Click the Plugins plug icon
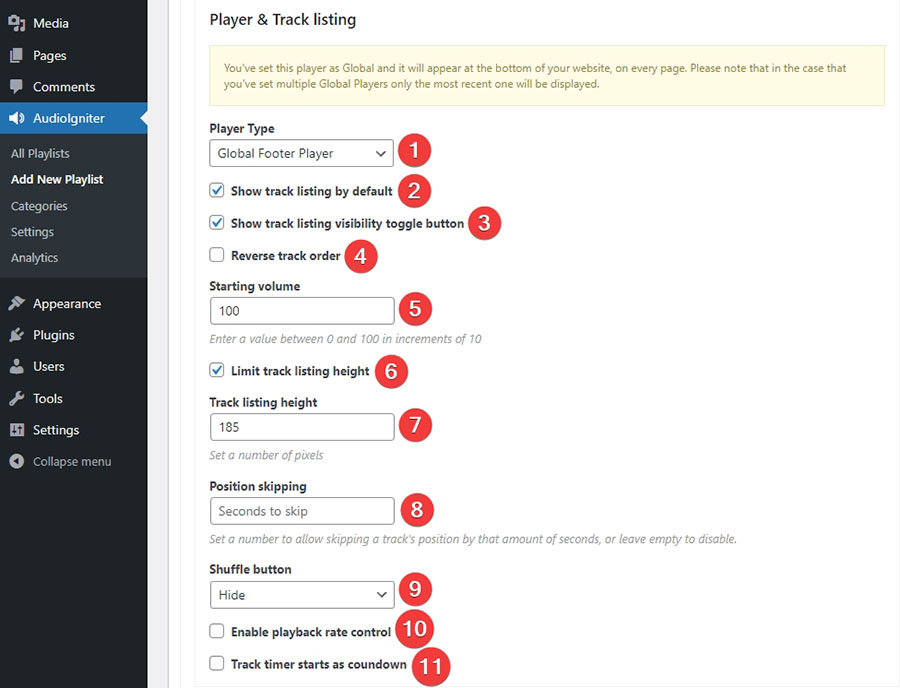Image resolution: width=900 pixels, height=688 pixels. point(17,335)
